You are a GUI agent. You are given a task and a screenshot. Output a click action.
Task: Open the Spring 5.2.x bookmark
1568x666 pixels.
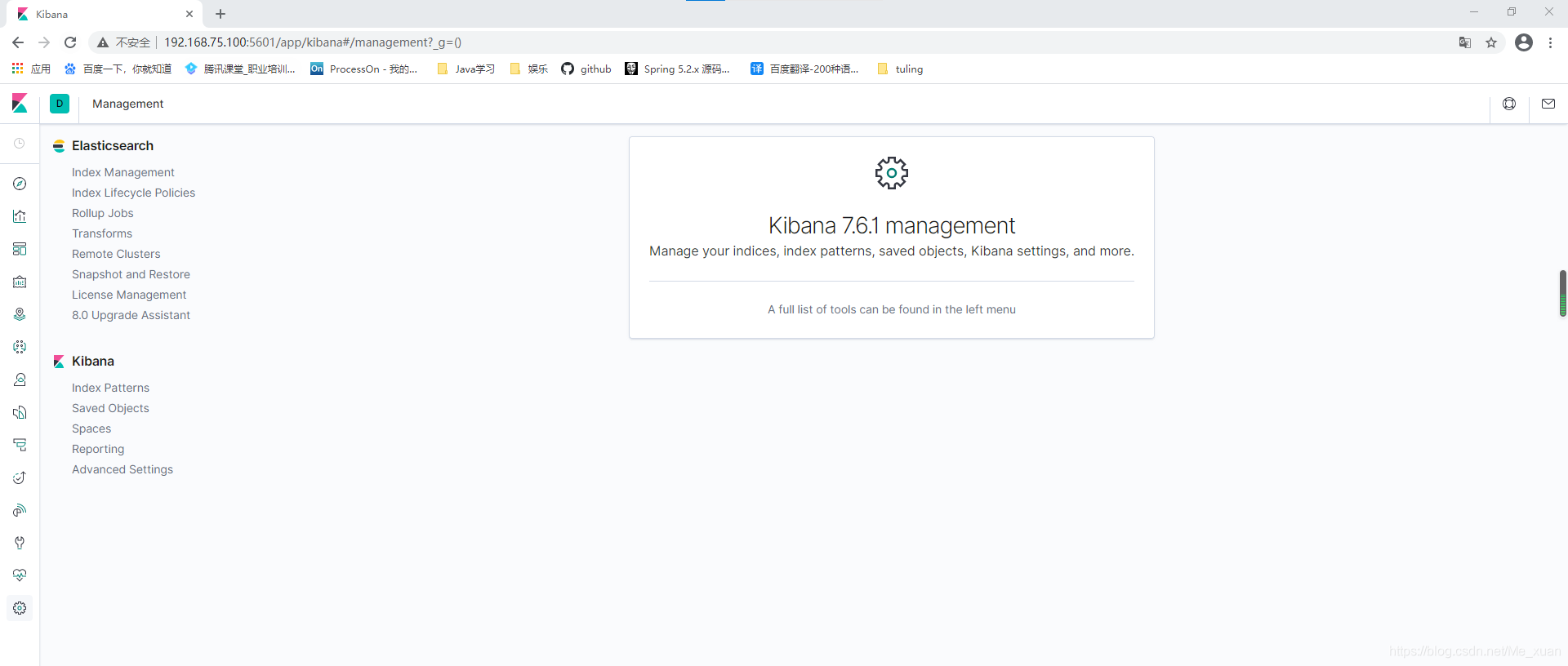pyautogui.click(x=677, y=69)
